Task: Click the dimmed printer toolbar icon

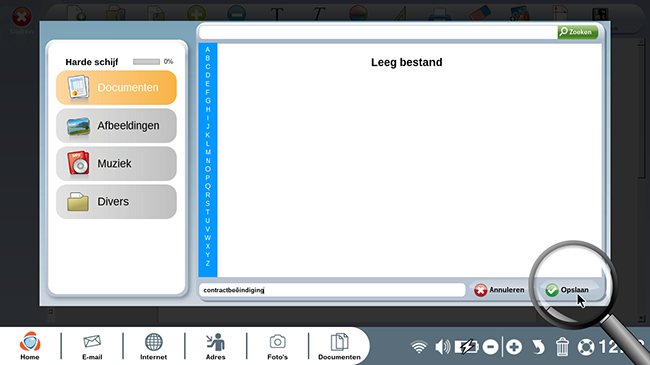Action: [x=439, y=14]
